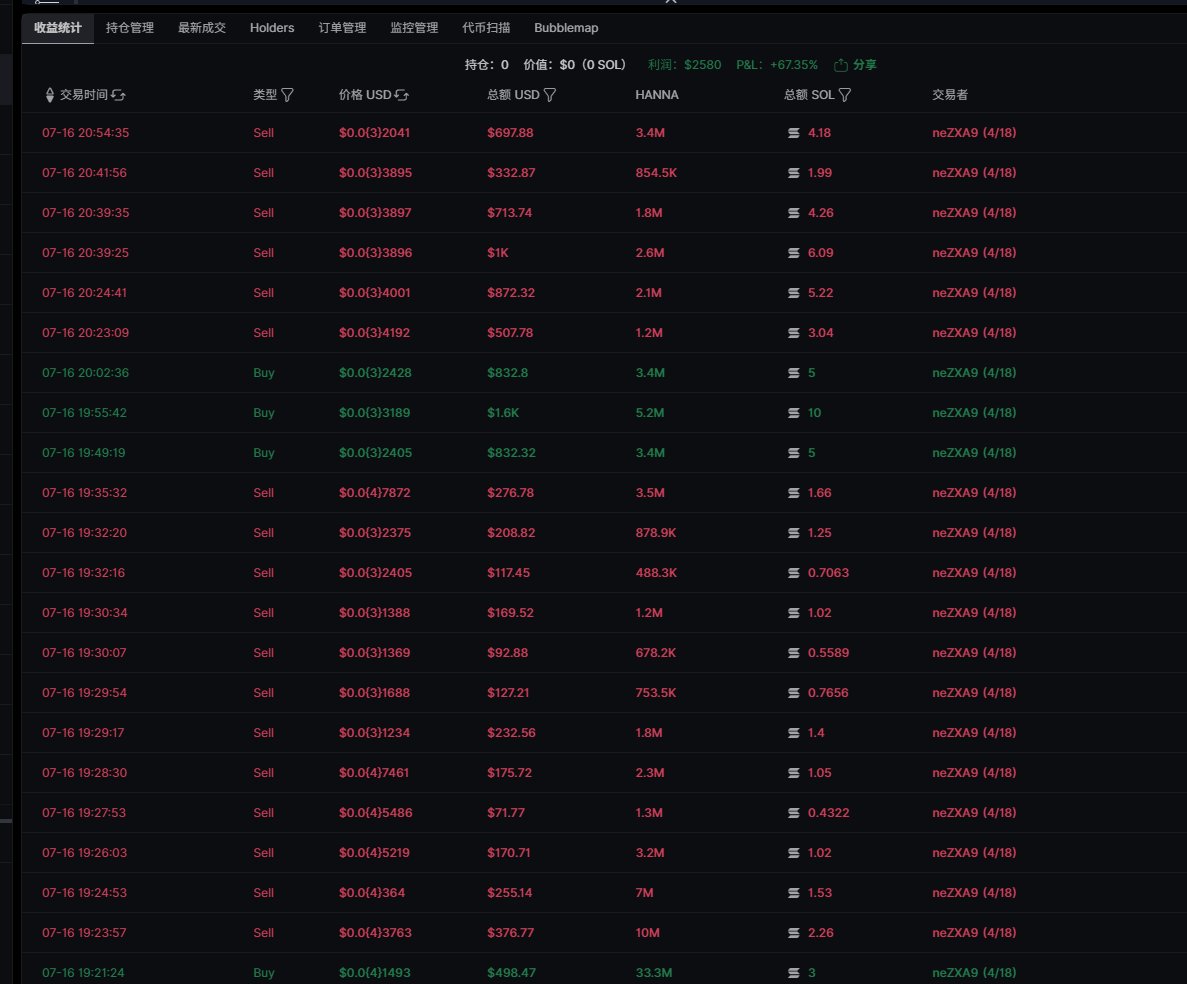Click timestamp 07-16 19:26:03
The image size is (1187, 984).
[x=84, y=852]
